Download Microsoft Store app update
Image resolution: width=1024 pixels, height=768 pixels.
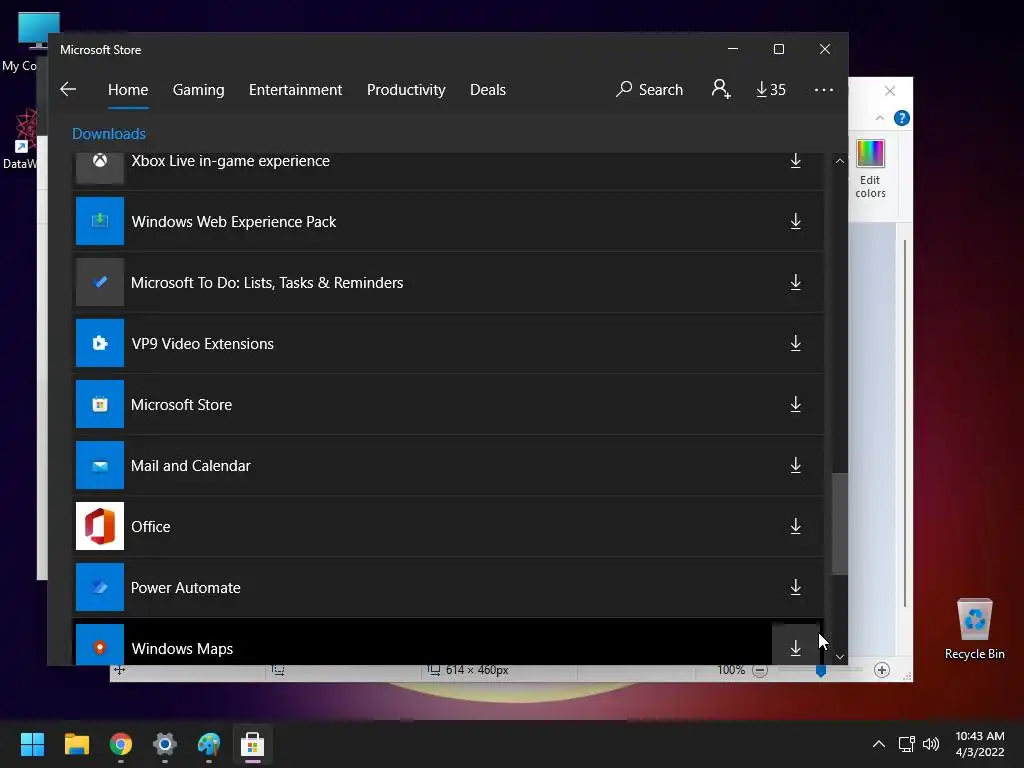click(795, 404)
